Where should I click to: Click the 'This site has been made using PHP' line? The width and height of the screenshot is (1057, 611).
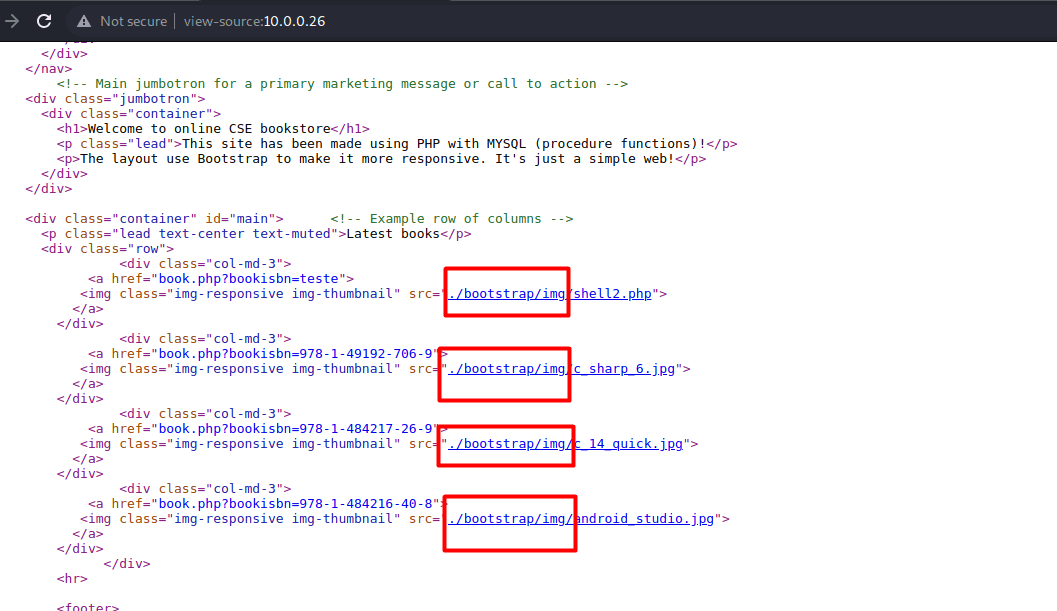(x=397, y=144)
